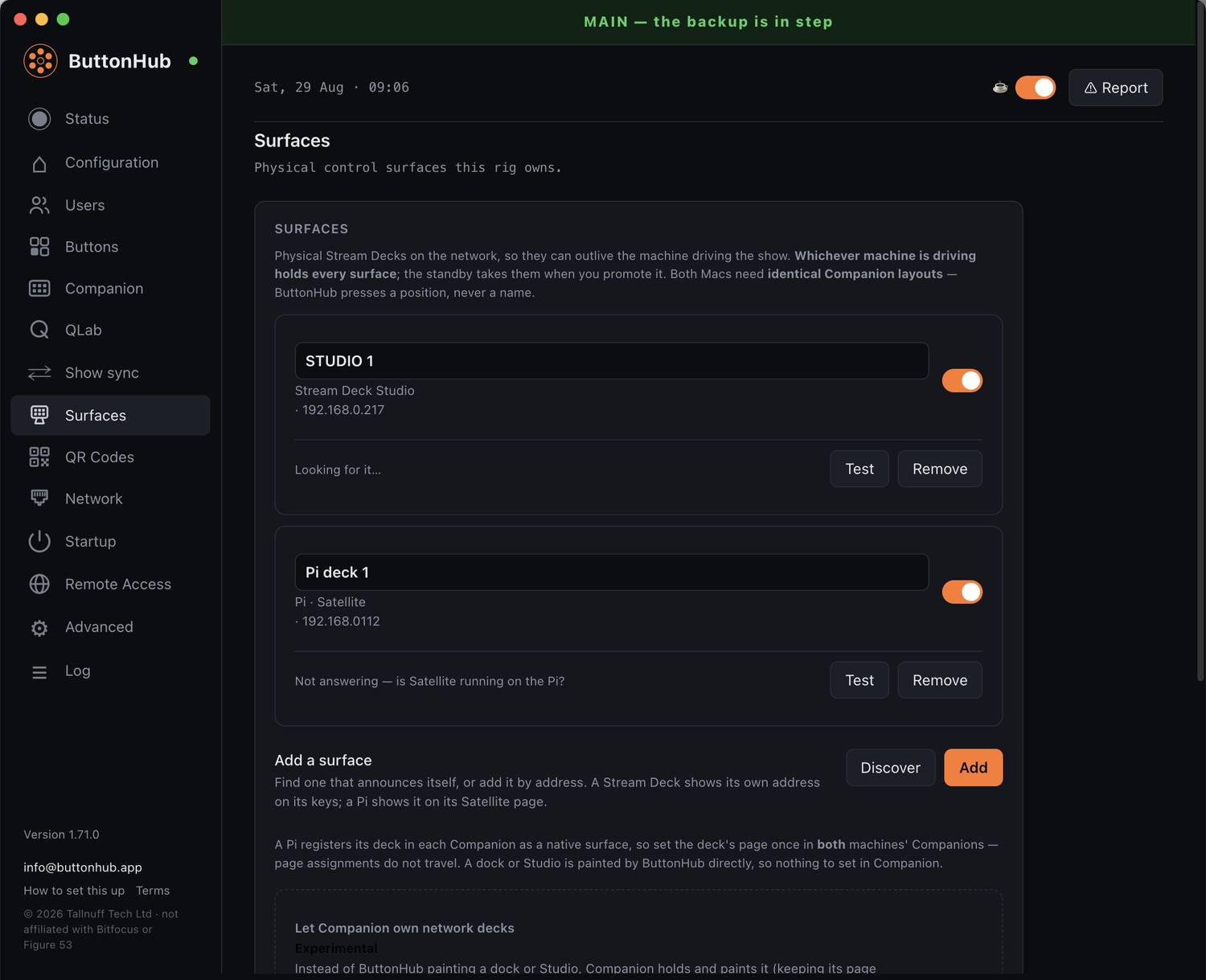Screen dimensions: 1206x980
Task: Toggle the orange switch beside Report
Action: [x=1036, y=88]
